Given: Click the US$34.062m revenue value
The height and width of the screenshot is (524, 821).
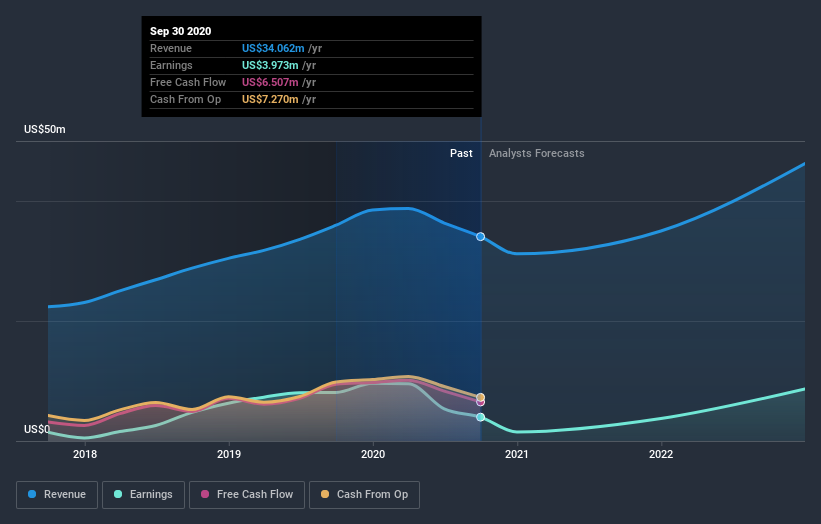Looking at the screenshot, I should pos(273,48).
